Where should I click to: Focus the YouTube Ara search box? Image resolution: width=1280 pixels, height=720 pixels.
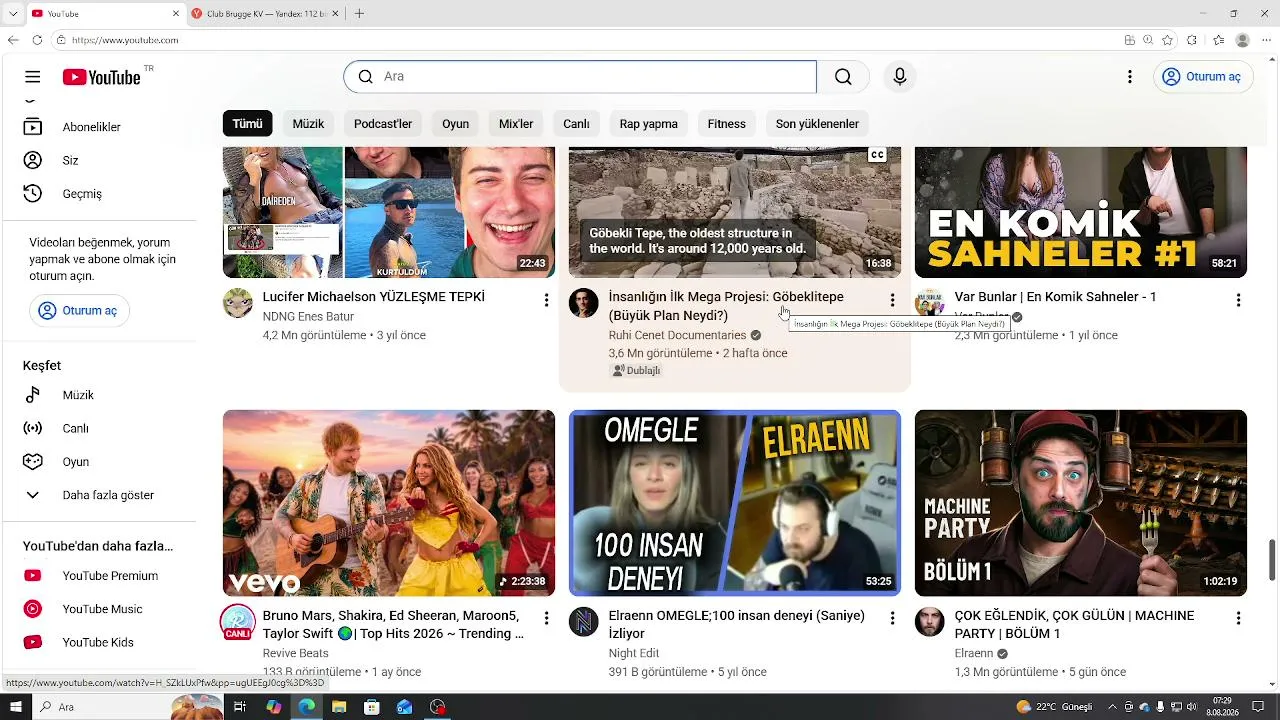[x=580, y=77]
